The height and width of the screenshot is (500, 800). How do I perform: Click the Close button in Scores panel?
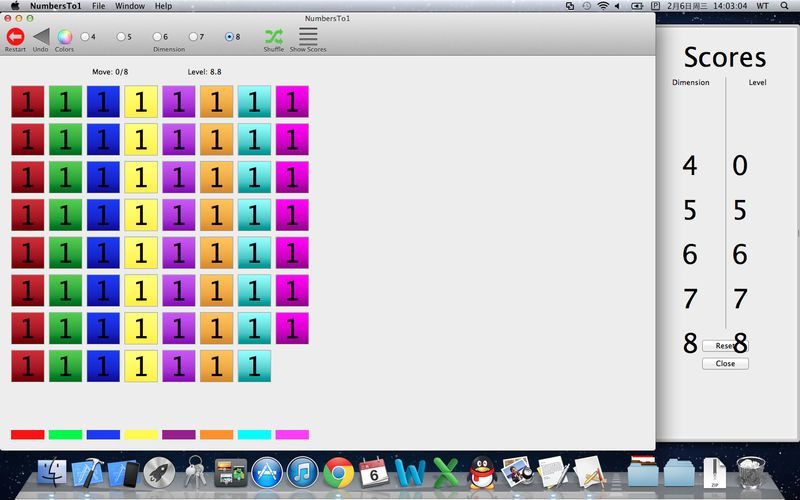tap(725, 363)
